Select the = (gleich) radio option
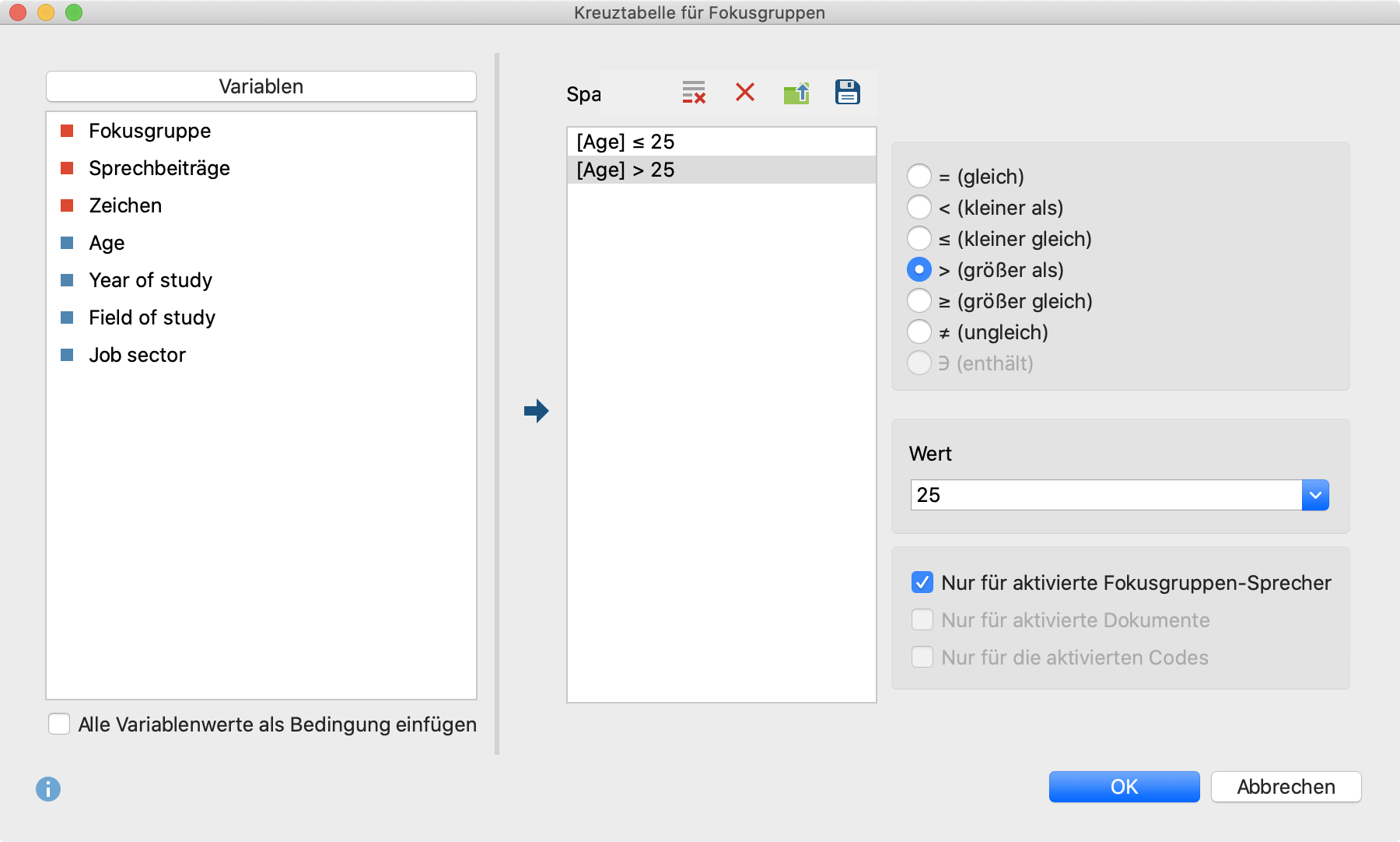Image resolution: width=1400 pixels, height=842 pixels. pyautogui.click(x=919, y=176)
